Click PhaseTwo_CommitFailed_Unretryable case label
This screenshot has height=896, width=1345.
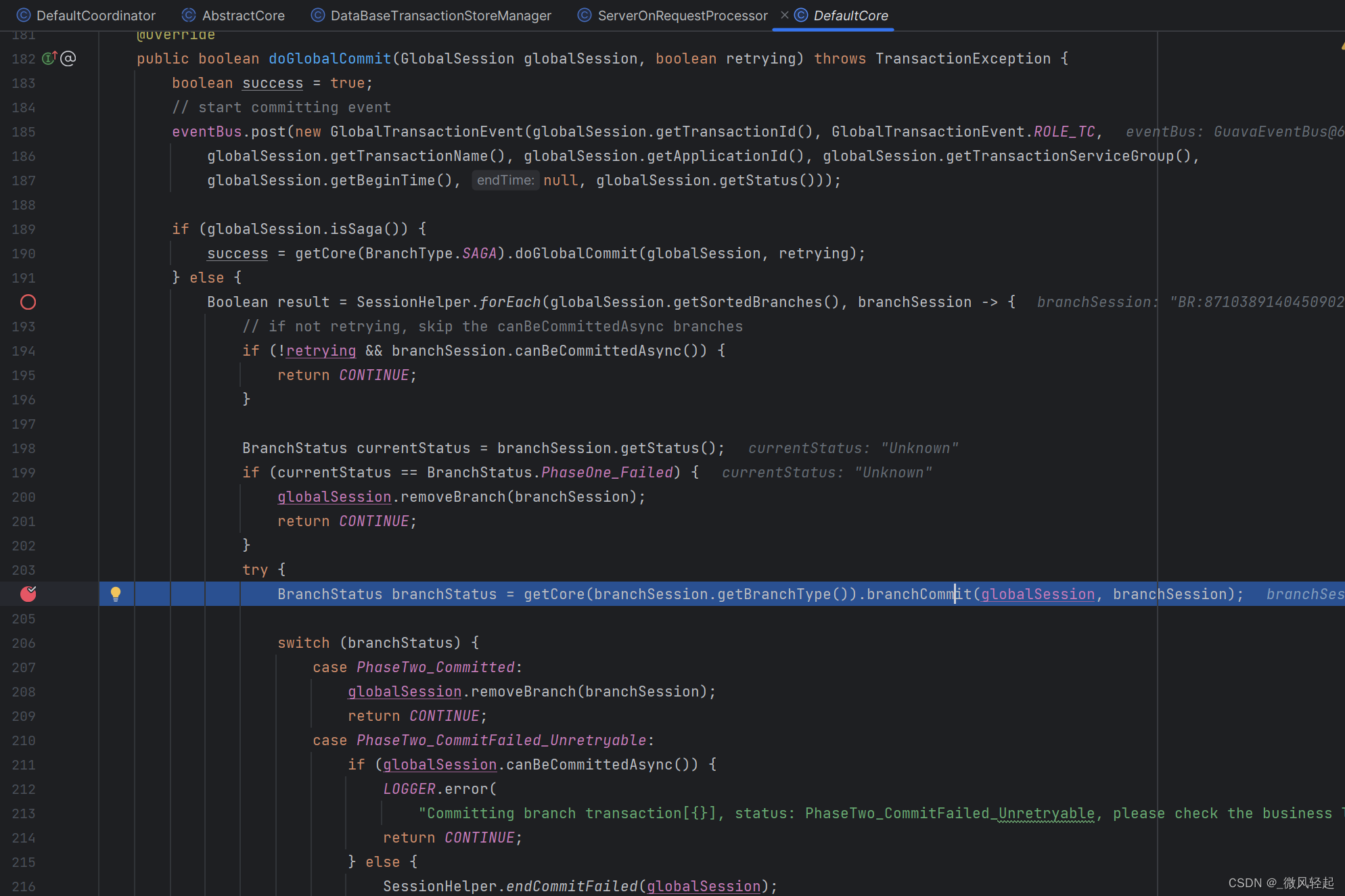point(501,740)
